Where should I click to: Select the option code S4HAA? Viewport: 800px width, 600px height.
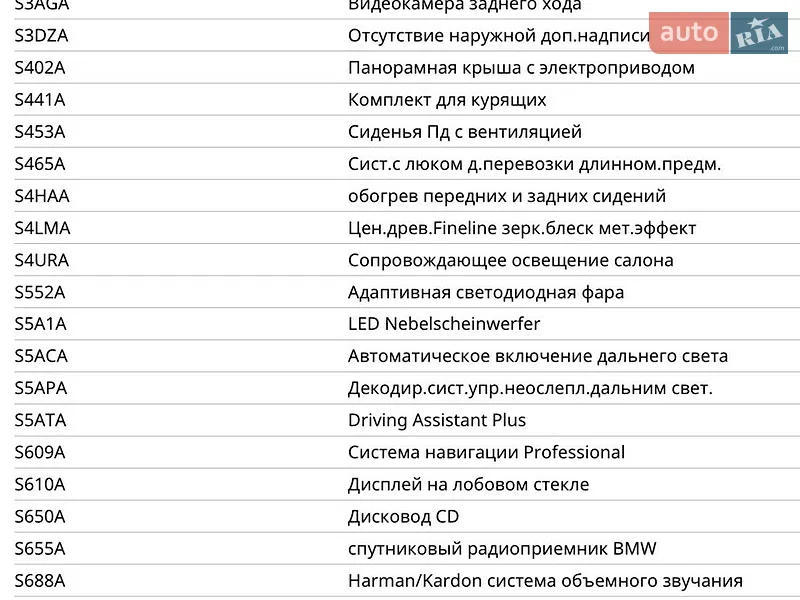42,196
